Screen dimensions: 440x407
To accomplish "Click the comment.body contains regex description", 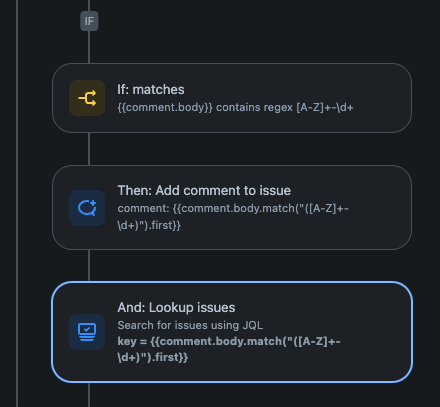I will click(x=235, y=108).
